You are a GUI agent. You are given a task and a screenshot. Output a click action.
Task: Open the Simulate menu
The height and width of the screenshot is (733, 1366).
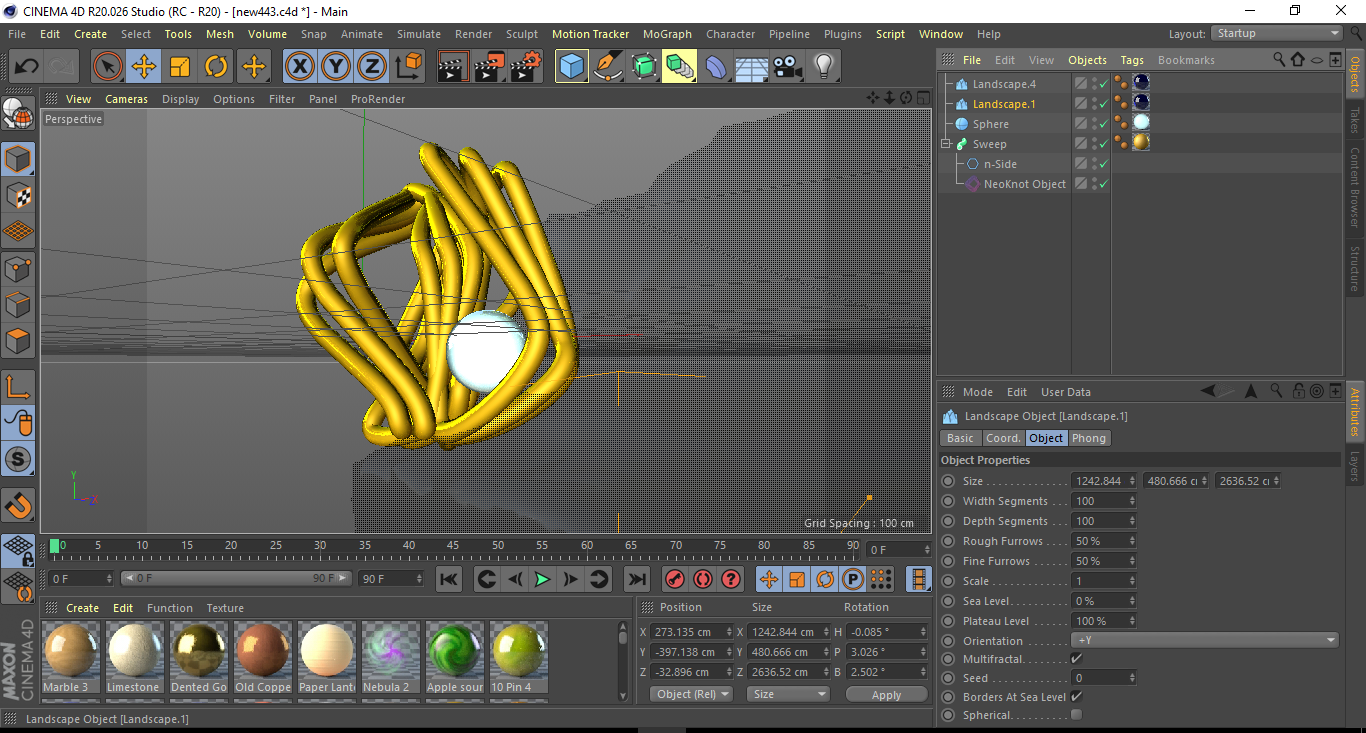click(418, 34)
